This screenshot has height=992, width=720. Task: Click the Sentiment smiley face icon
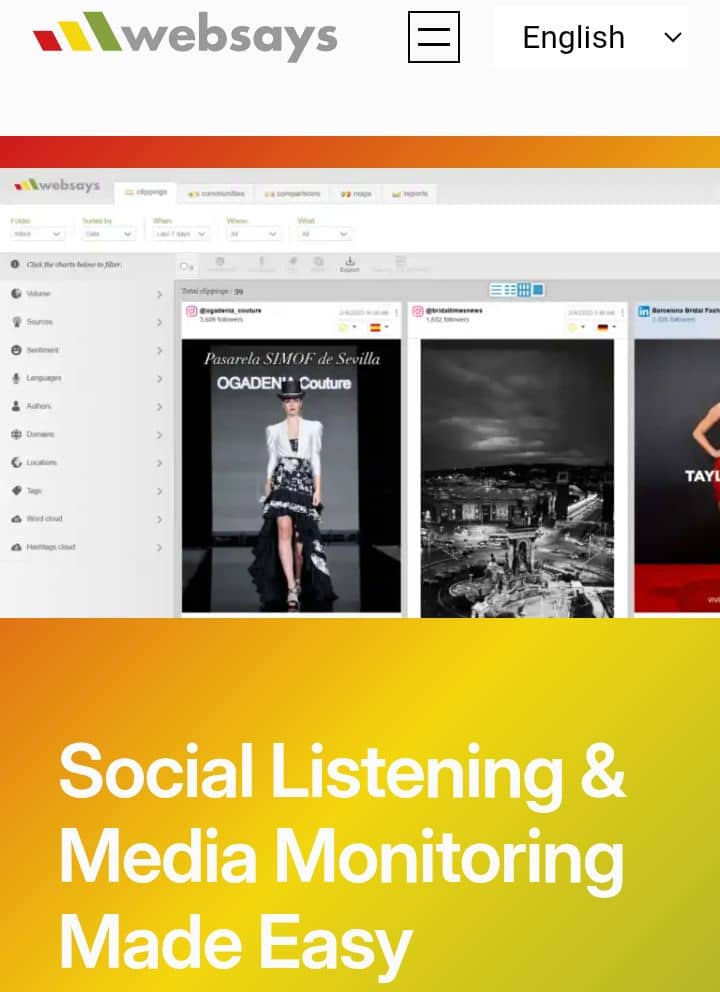[x=16, y=350]
